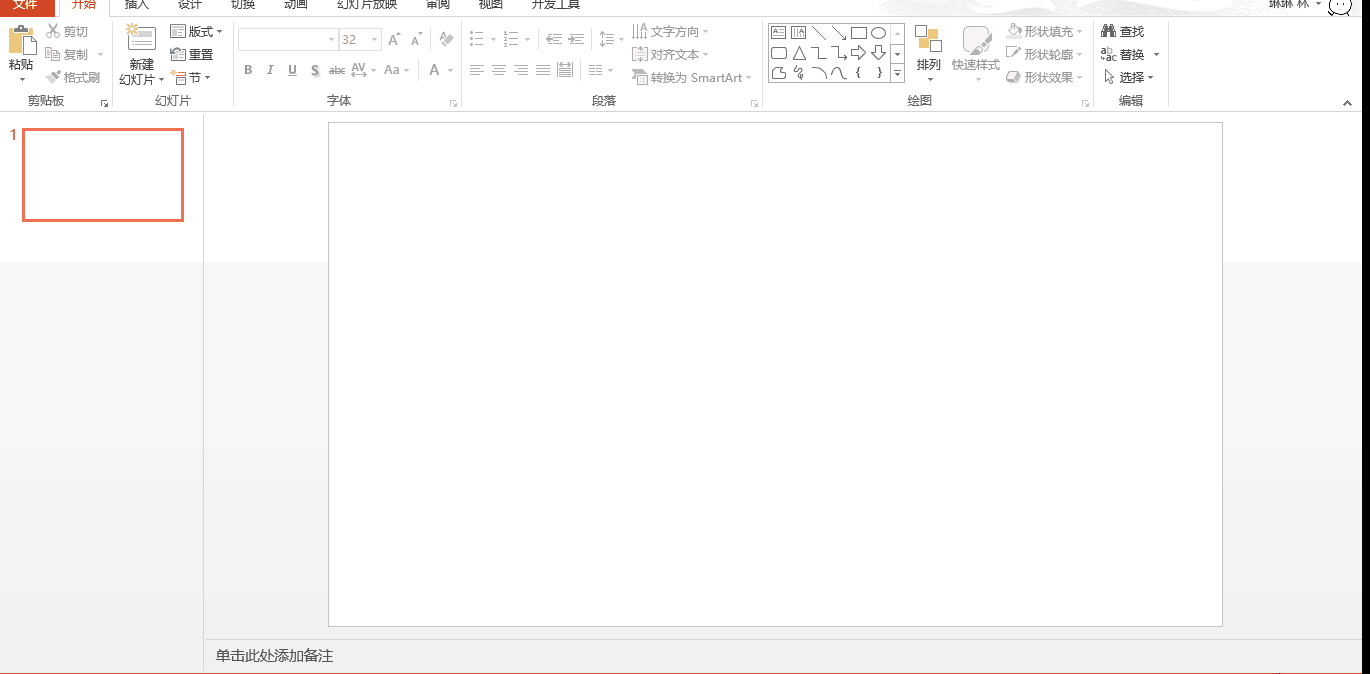
Task: Select the Format Painter (格式刷) tool
Action: pos(73,77)
